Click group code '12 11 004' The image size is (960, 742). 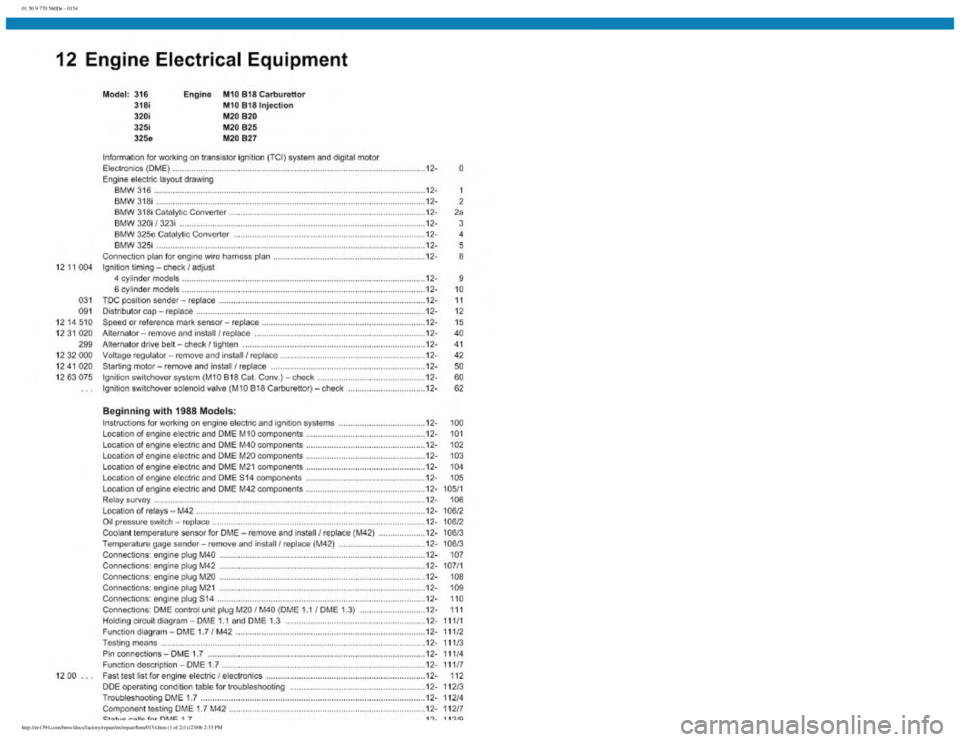pos(74,268)
